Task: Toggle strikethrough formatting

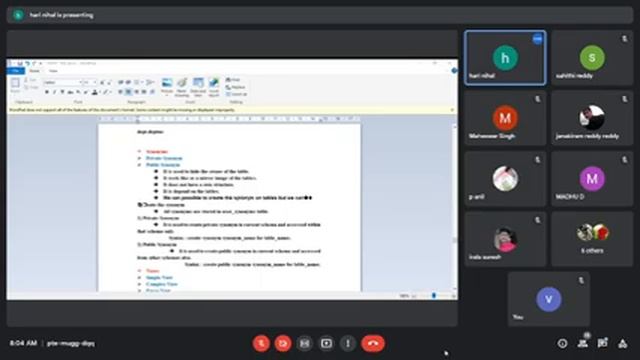Action: coord(70,92)
